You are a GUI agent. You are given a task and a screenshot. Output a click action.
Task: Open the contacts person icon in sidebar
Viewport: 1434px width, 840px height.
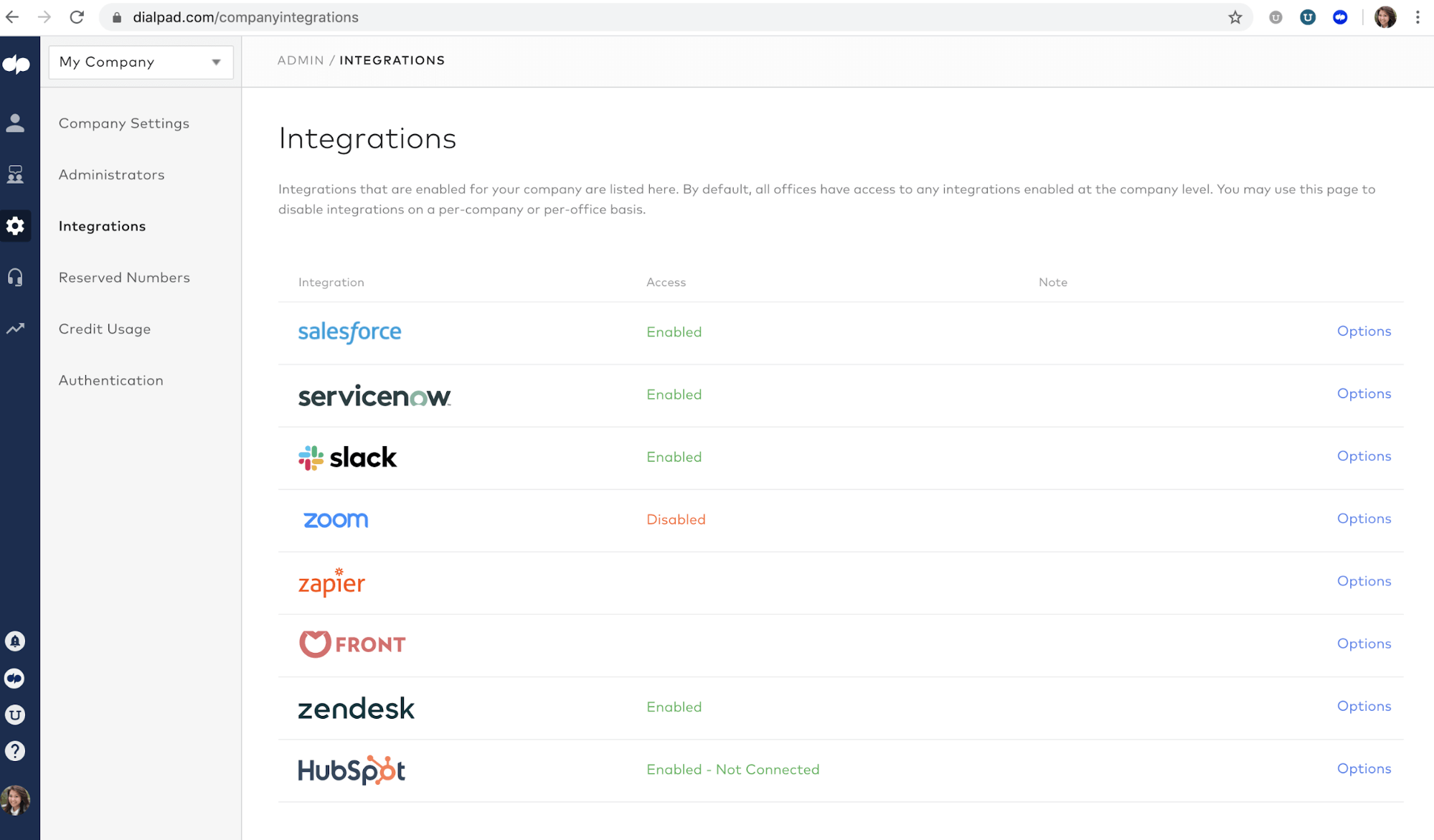coord(15,123)
